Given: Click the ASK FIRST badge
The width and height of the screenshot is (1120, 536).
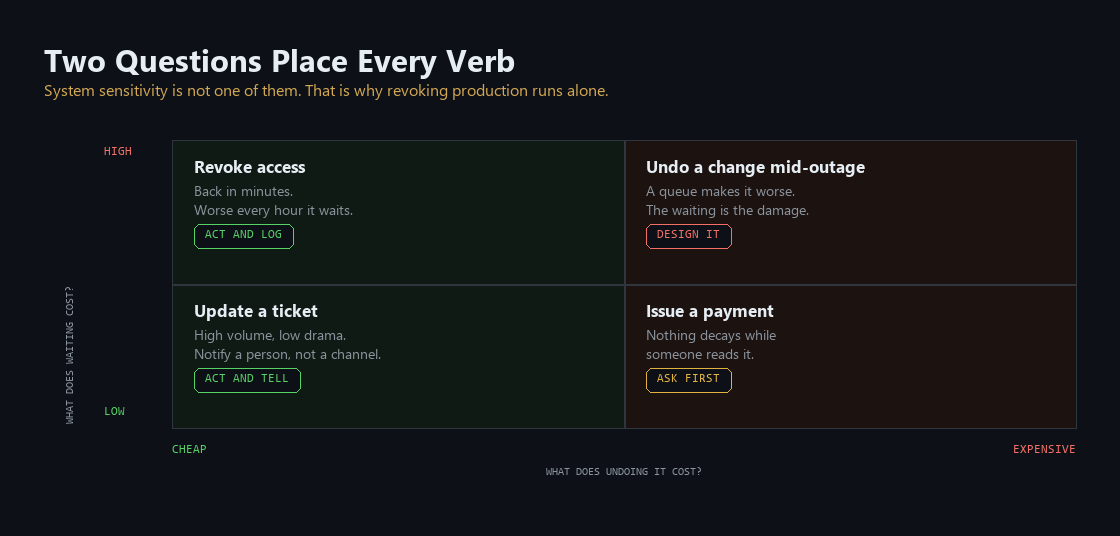Looking at the screenshot, I should [x=689, y=380].
